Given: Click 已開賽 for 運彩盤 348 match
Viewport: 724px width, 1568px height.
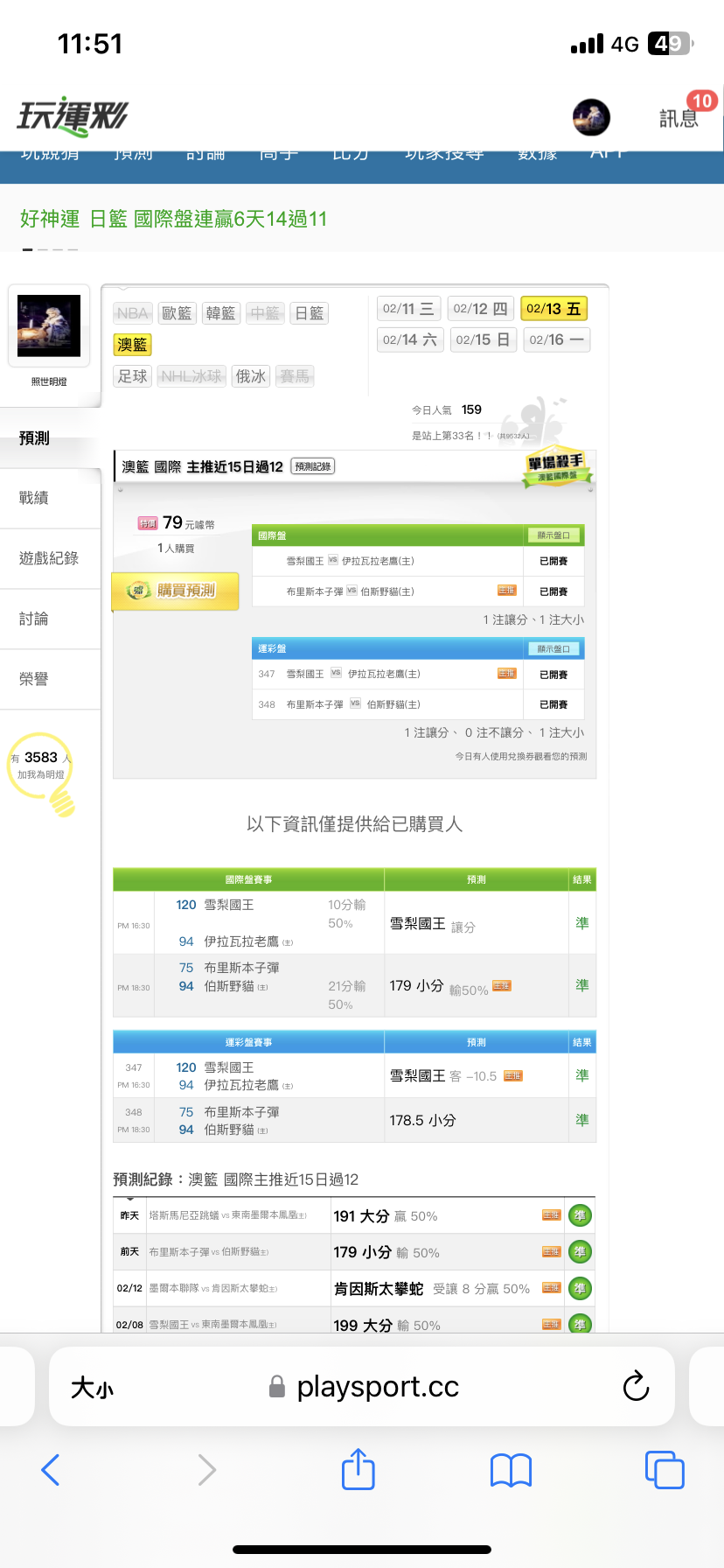Looking at the screenshot, I should (x=553, y=704).
